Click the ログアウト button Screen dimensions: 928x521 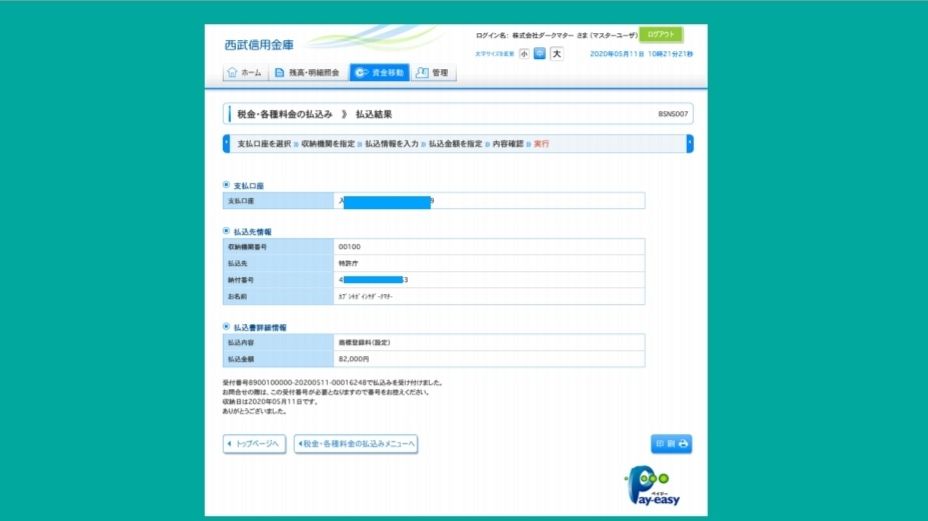click(x=661, y=34)
